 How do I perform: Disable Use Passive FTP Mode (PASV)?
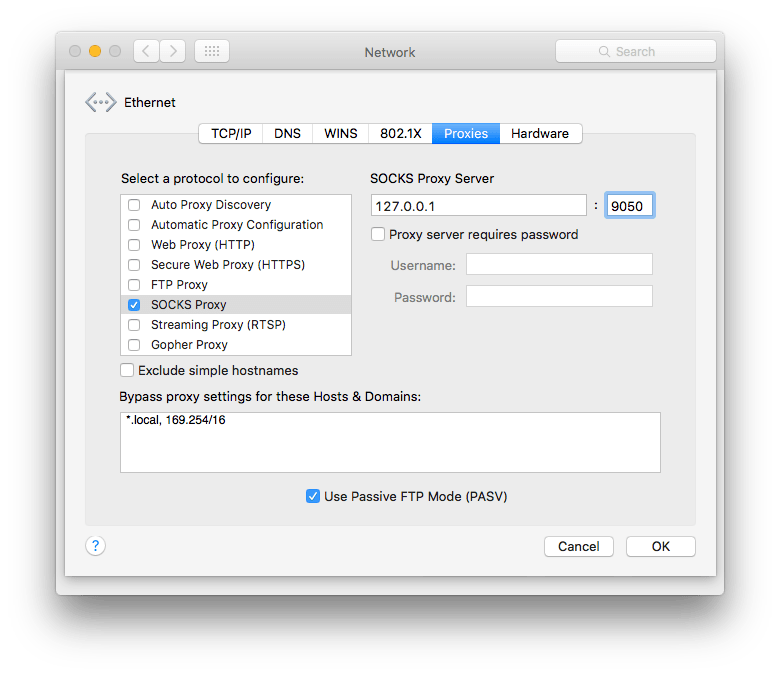[x=313, y=496]
